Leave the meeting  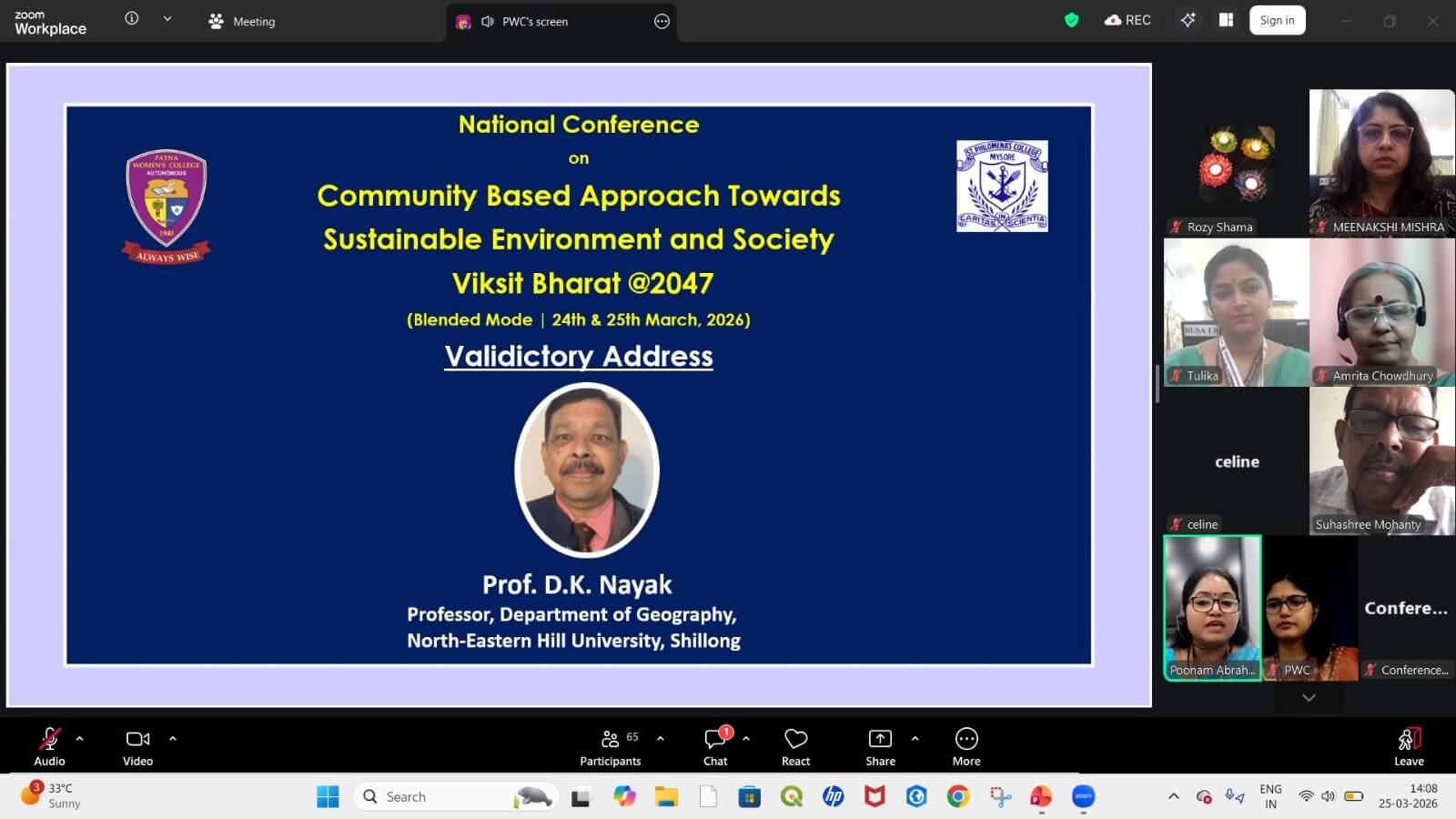tap(1409, 746)
